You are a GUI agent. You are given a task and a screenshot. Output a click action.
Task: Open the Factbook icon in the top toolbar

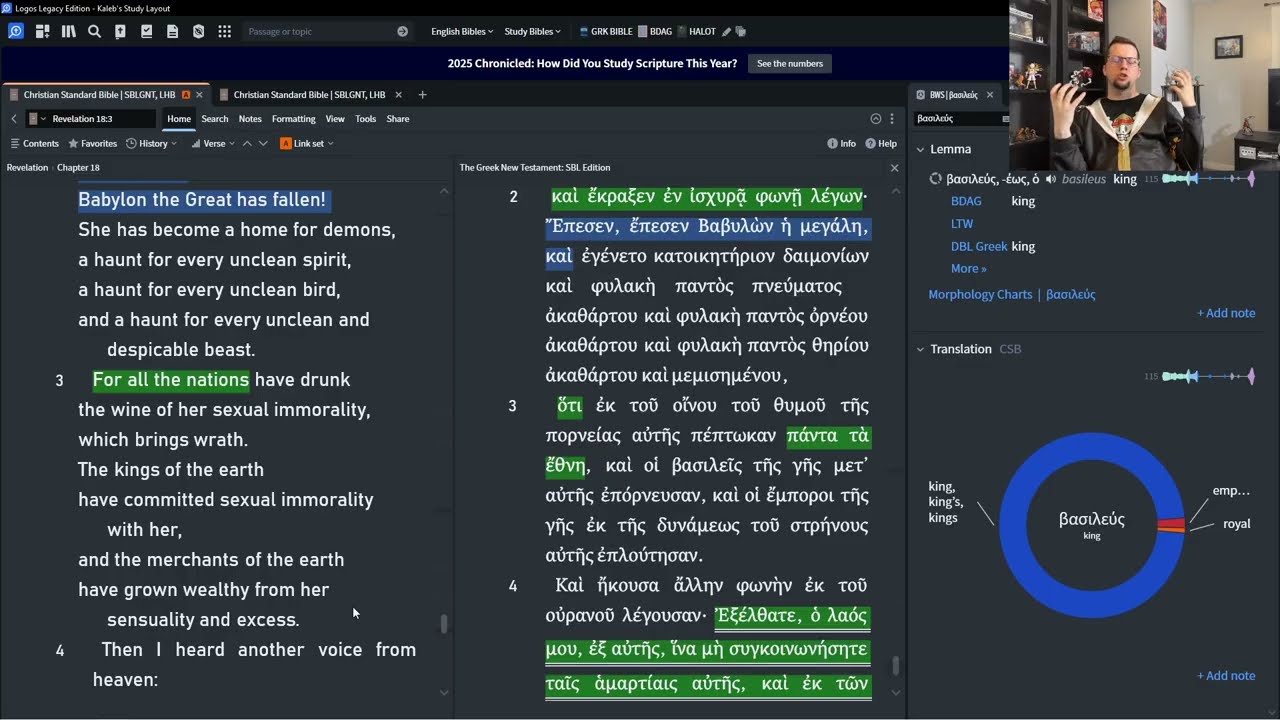[120, 31]
